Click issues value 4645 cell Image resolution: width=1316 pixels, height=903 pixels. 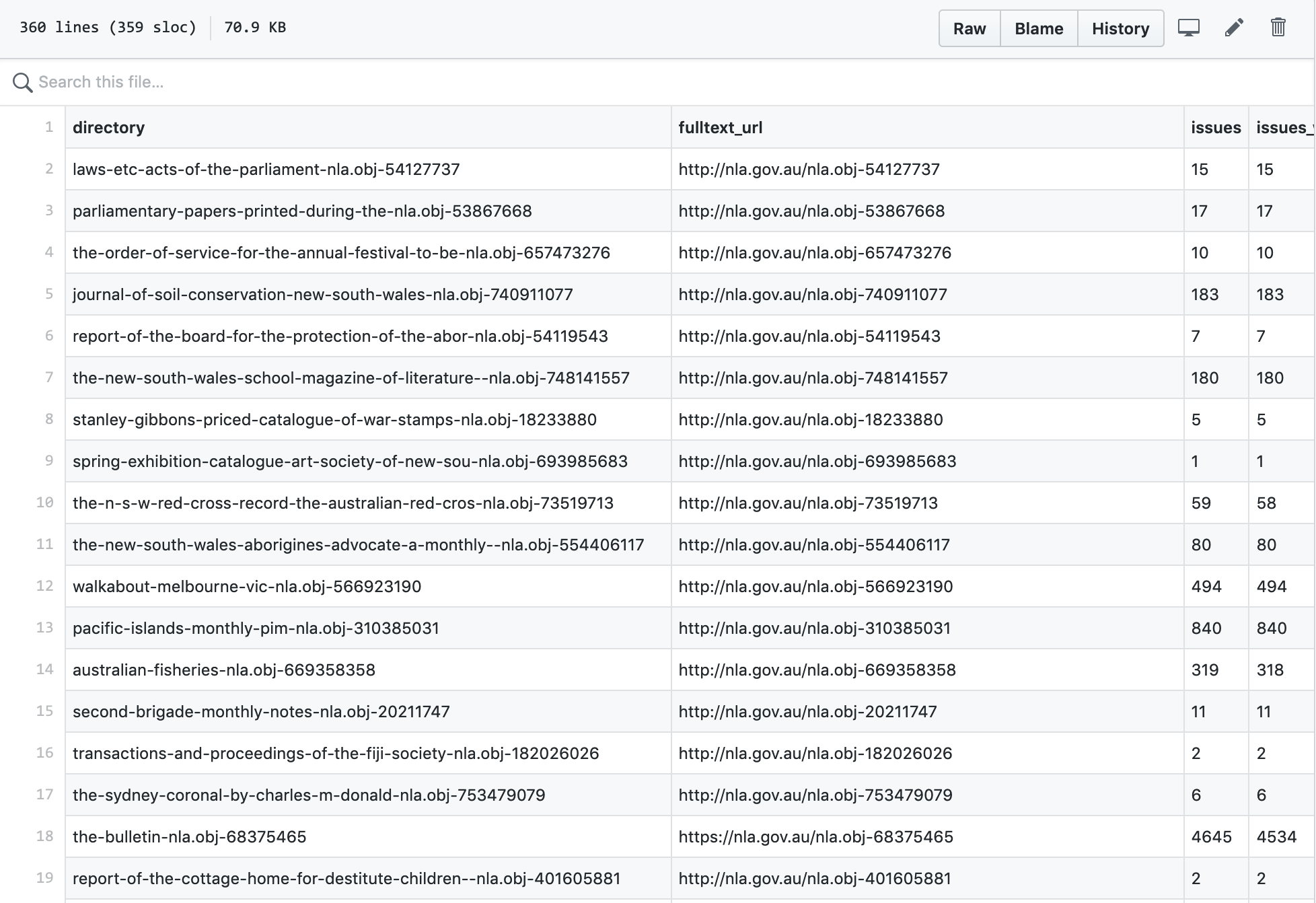pyautogui.click(x=1211, y=837)
